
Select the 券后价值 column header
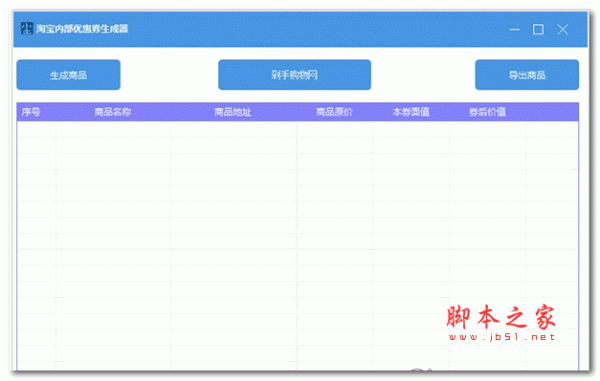point(488,112)
